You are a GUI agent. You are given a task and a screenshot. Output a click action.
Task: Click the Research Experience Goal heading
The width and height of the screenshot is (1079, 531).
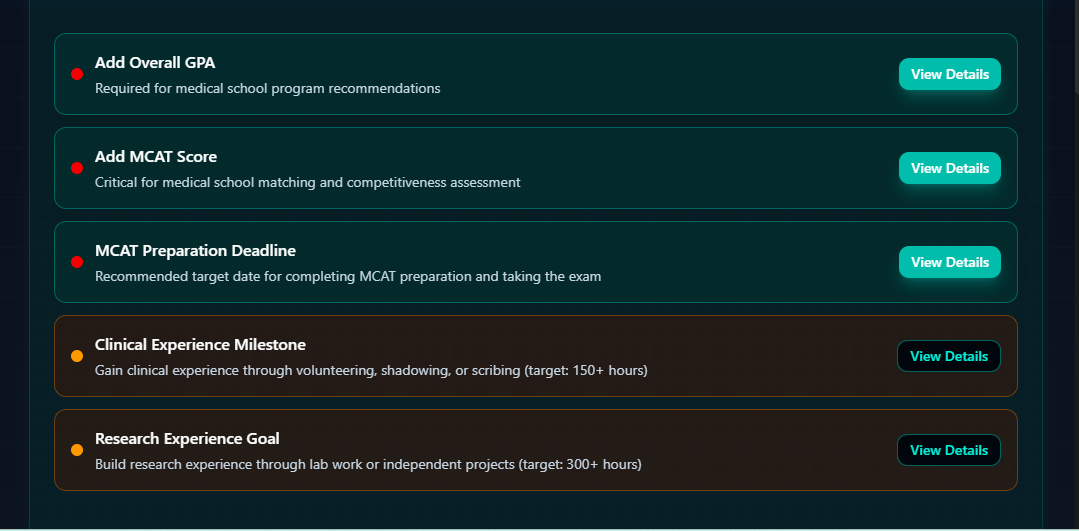click(187, 439)
